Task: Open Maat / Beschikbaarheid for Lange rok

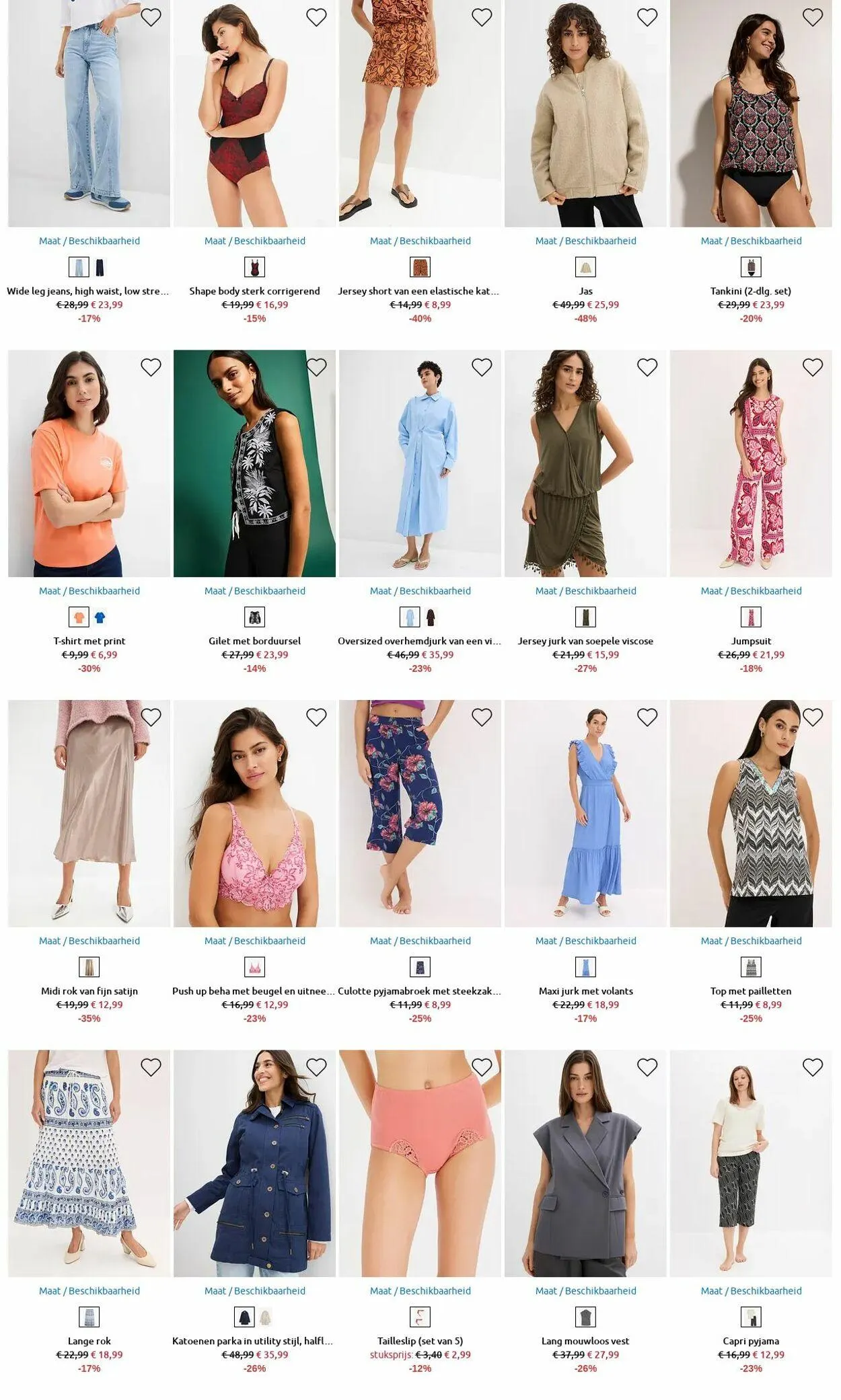Action: tap(89, 1290)
